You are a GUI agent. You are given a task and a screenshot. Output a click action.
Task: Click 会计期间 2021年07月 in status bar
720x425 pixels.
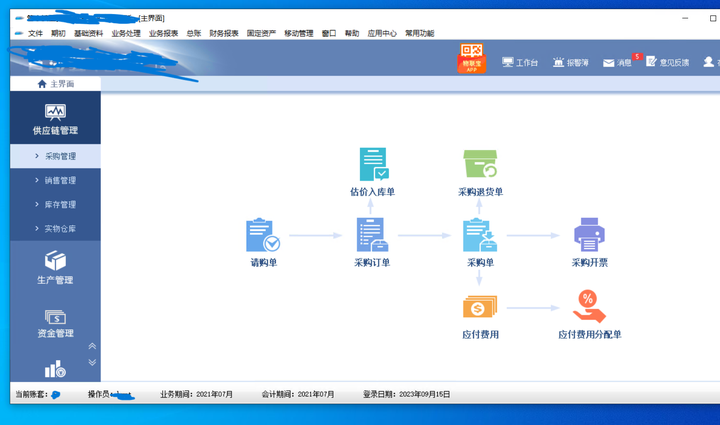tap(298, 394)
